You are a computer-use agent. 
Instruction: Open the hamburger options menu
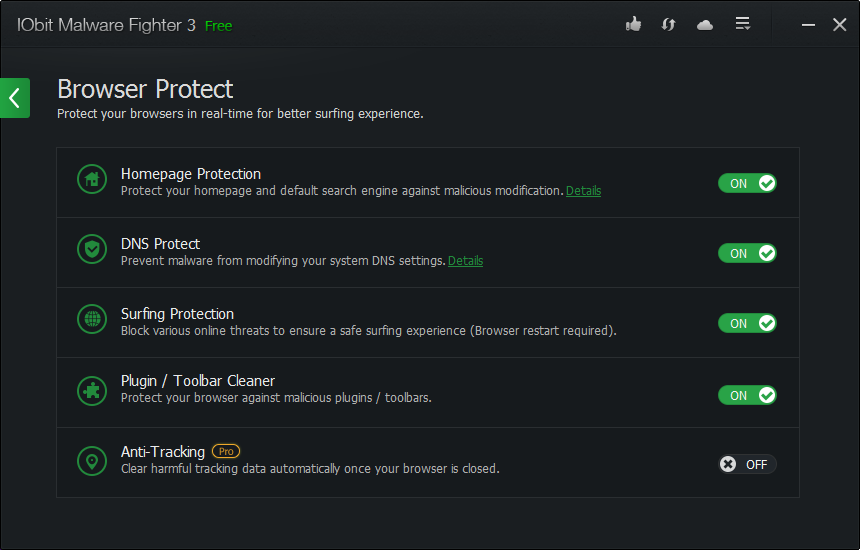(x=743, y=24)
